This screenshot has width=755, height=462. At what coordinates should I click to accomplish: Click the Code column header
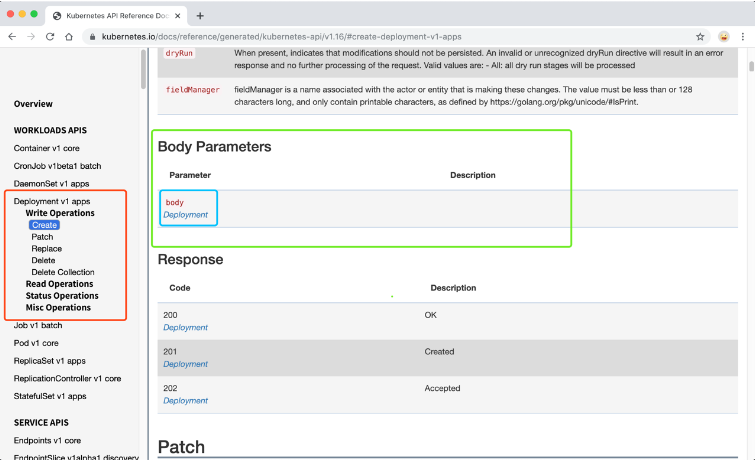tap(180, 288)
